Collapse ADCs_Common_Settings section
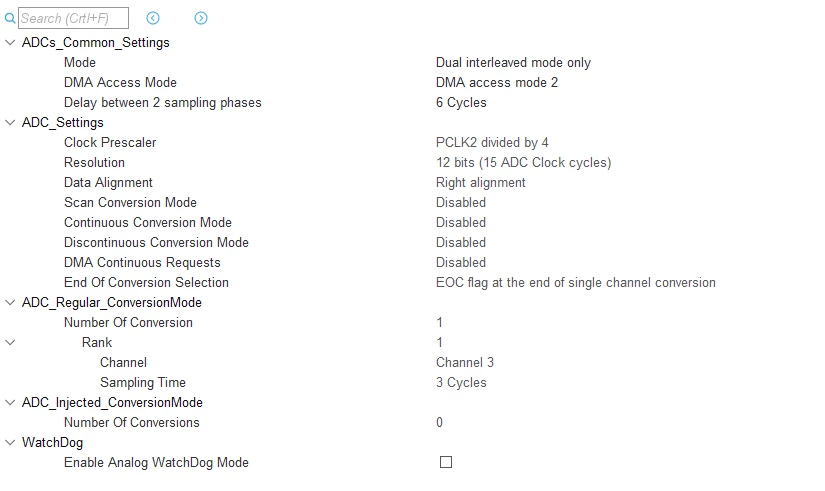This screenshot has height=491, width=825. click(x=10, y=42)
